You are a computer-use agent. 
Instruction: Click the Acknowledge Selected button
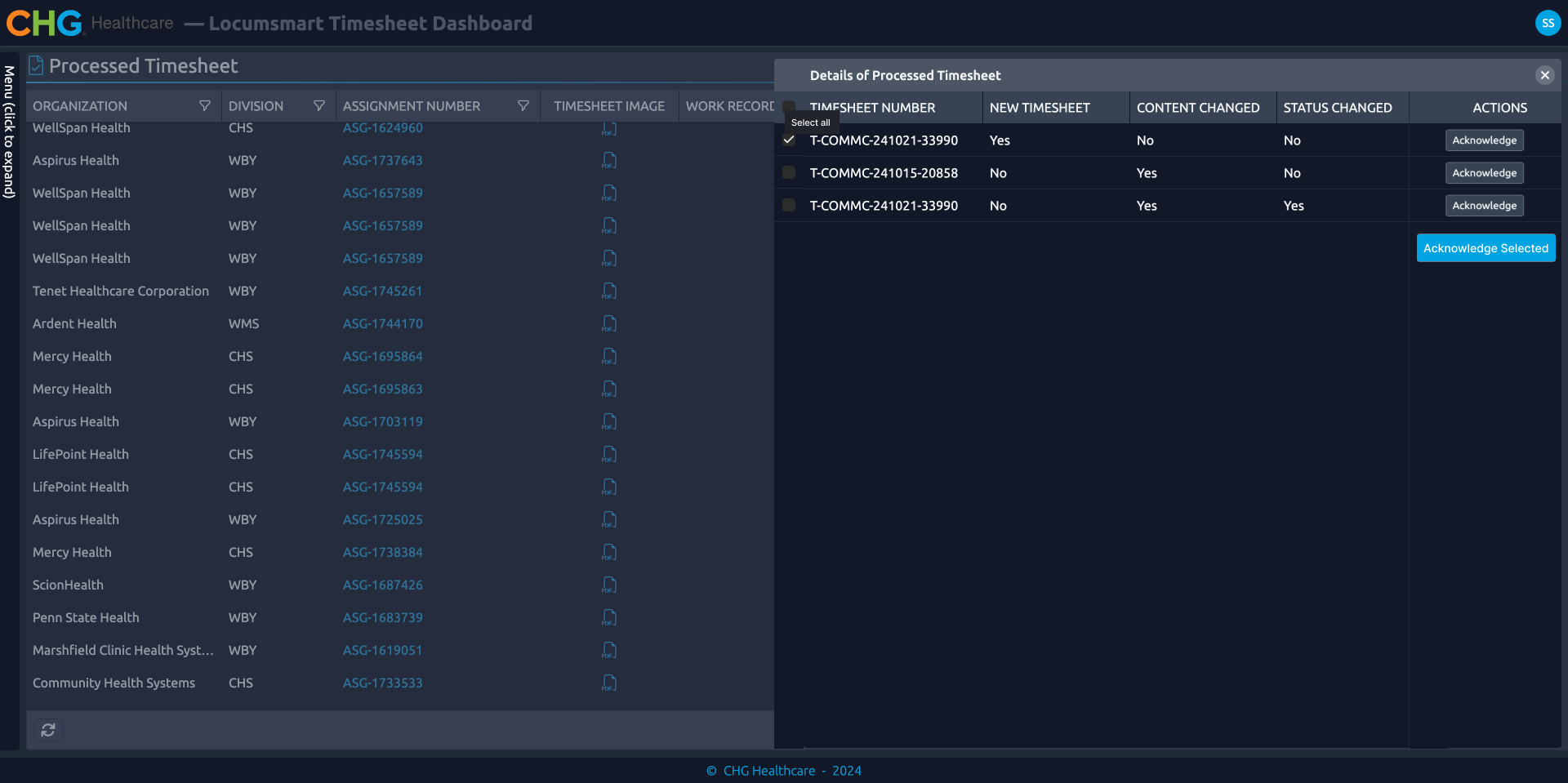(x=1486, y=248)
